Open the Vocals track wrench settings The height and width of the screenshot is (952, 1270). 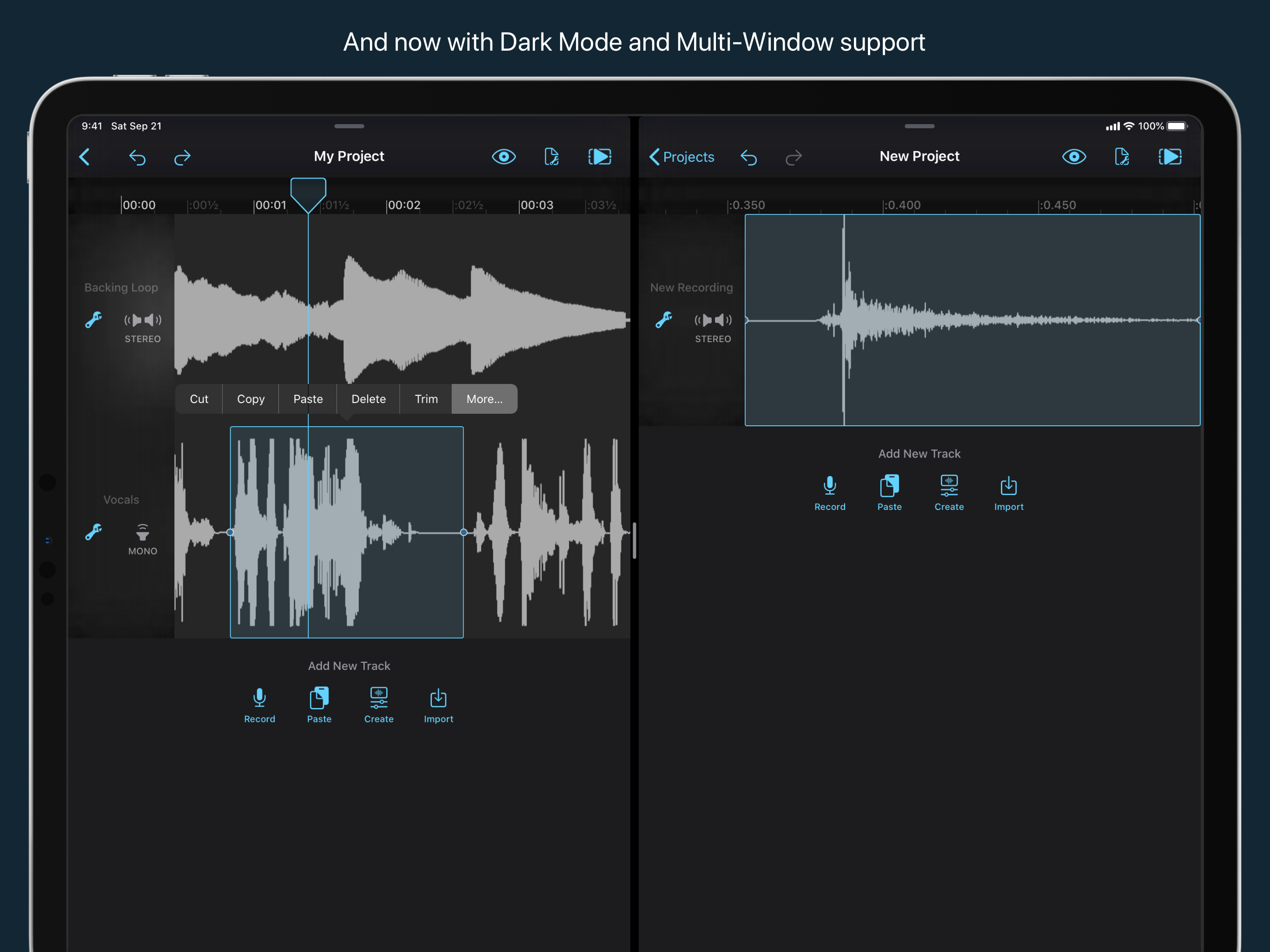coord(93,532)
